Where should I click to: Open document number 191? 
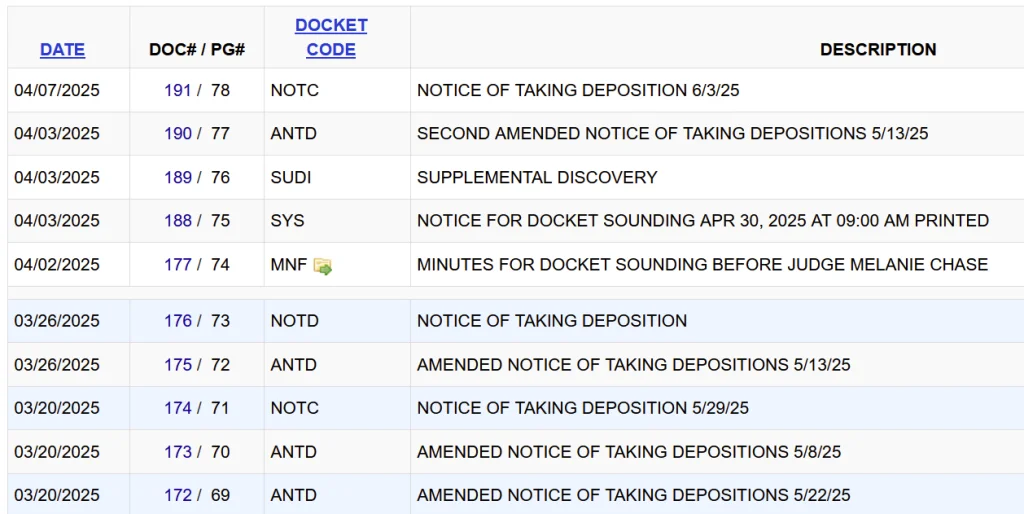pos(177,90)
